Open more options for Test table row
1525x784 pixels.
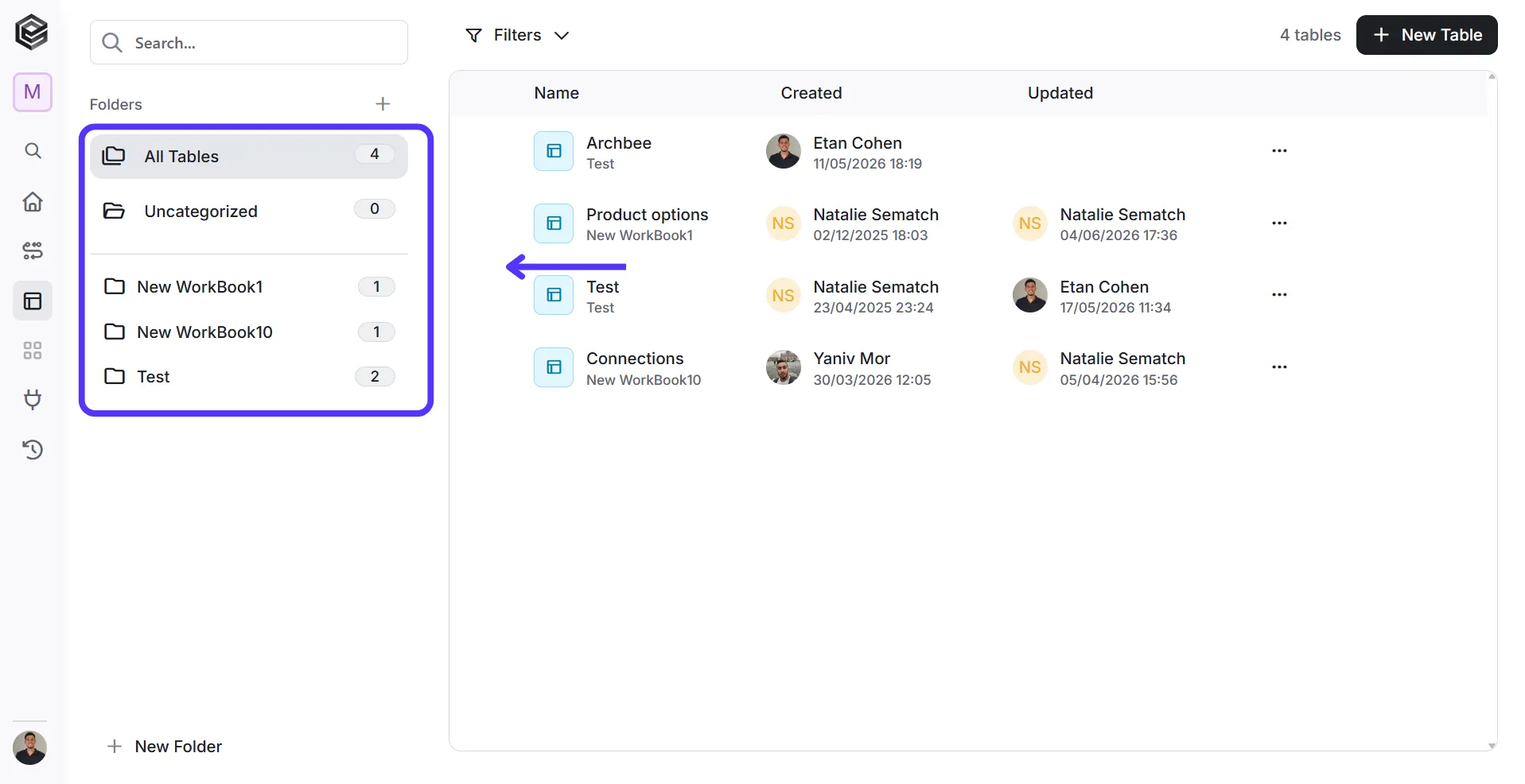pyautogui.click(x=1279, y=295)
